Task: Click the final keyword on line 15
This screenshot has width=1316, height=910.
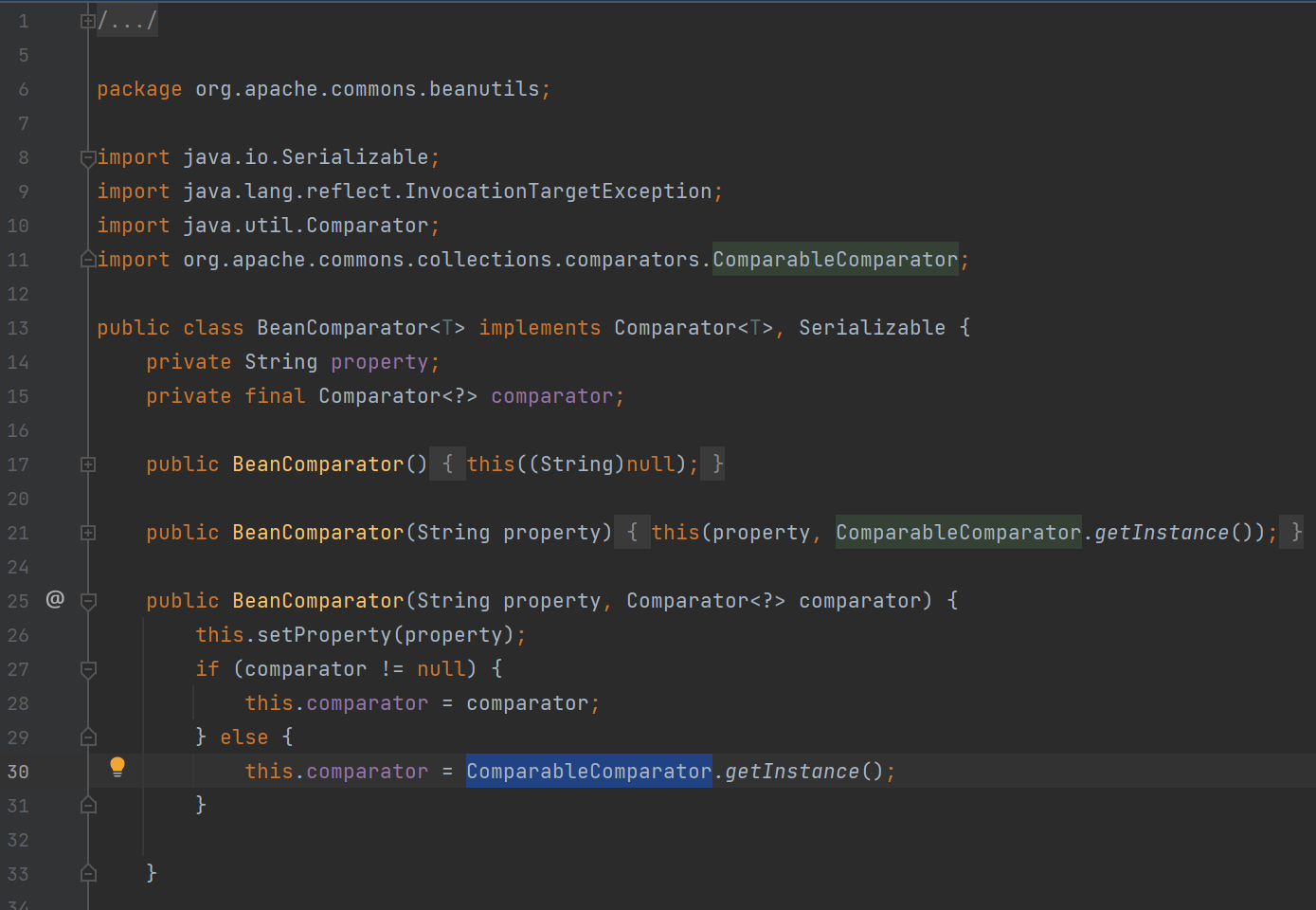Action: pyautogui.click(x=275, y=396)
